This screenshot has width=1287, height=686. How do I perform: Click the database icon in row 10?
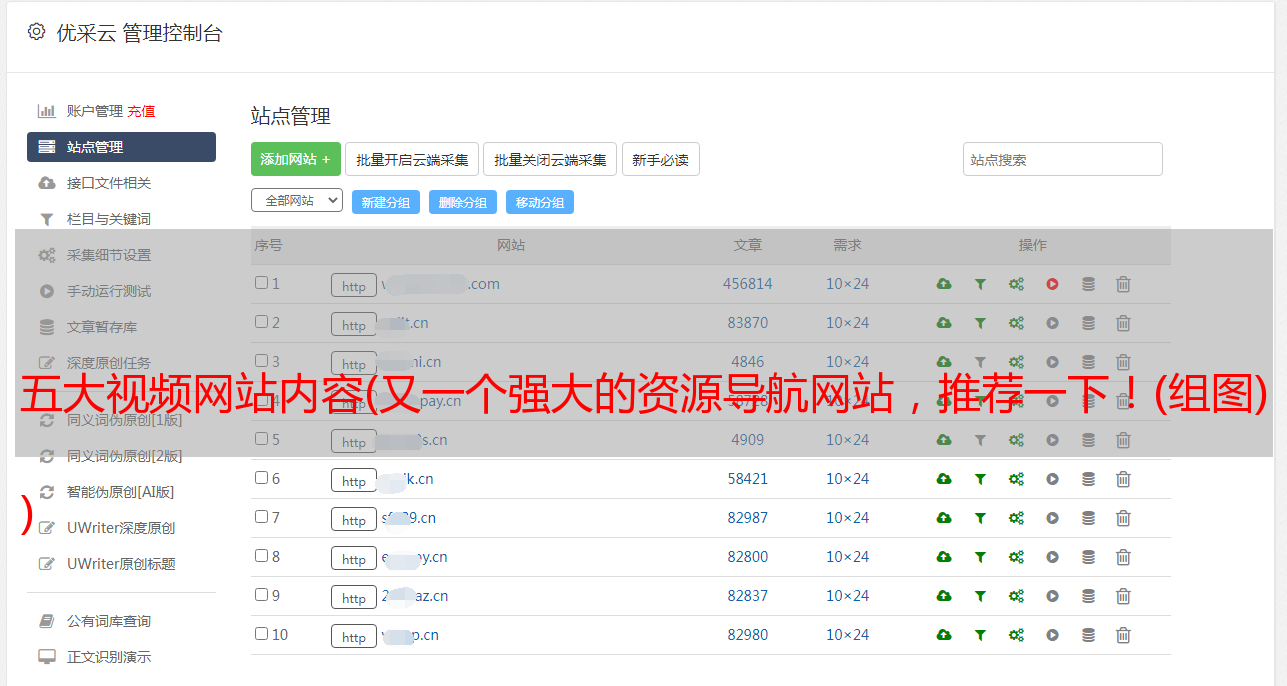click(1088, 635)
